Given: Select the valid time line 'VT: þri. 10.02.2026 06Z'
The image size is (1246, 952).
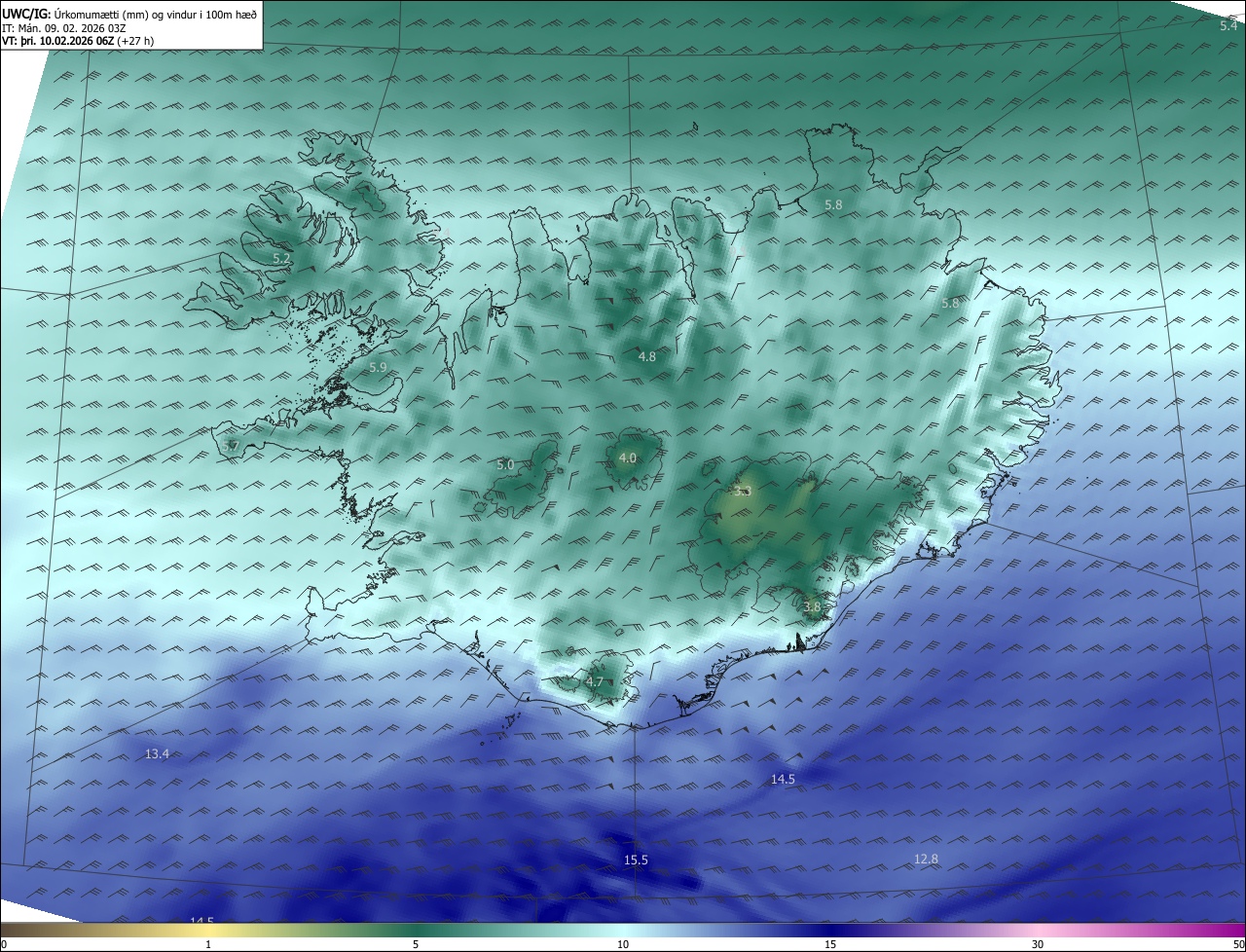Looking at the screenshot, I should (59, 41).
